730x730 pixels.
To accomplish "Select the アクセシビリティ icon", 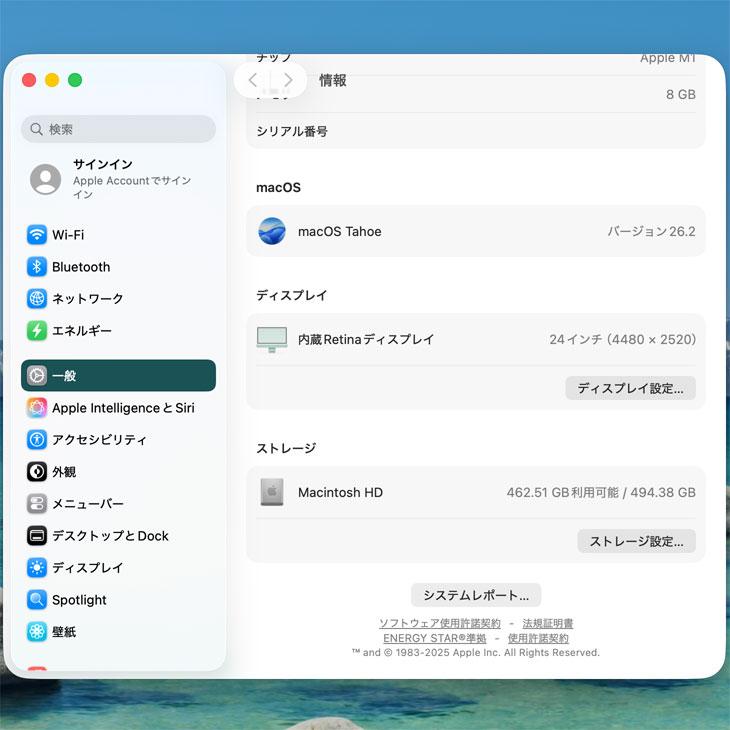I will click(37, 439).
